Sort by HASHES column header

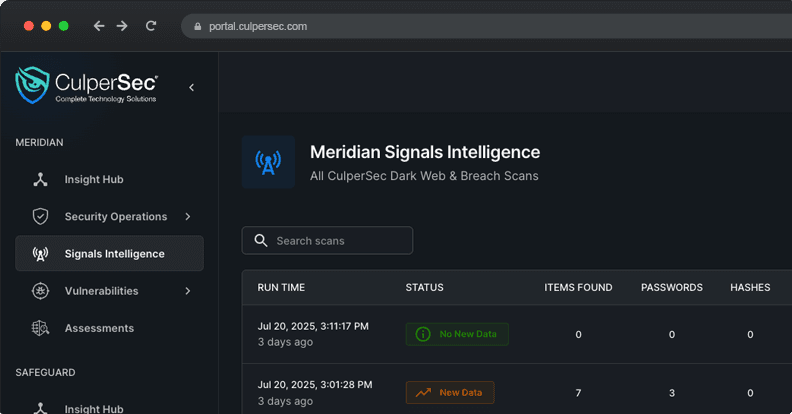click(750, 287)
